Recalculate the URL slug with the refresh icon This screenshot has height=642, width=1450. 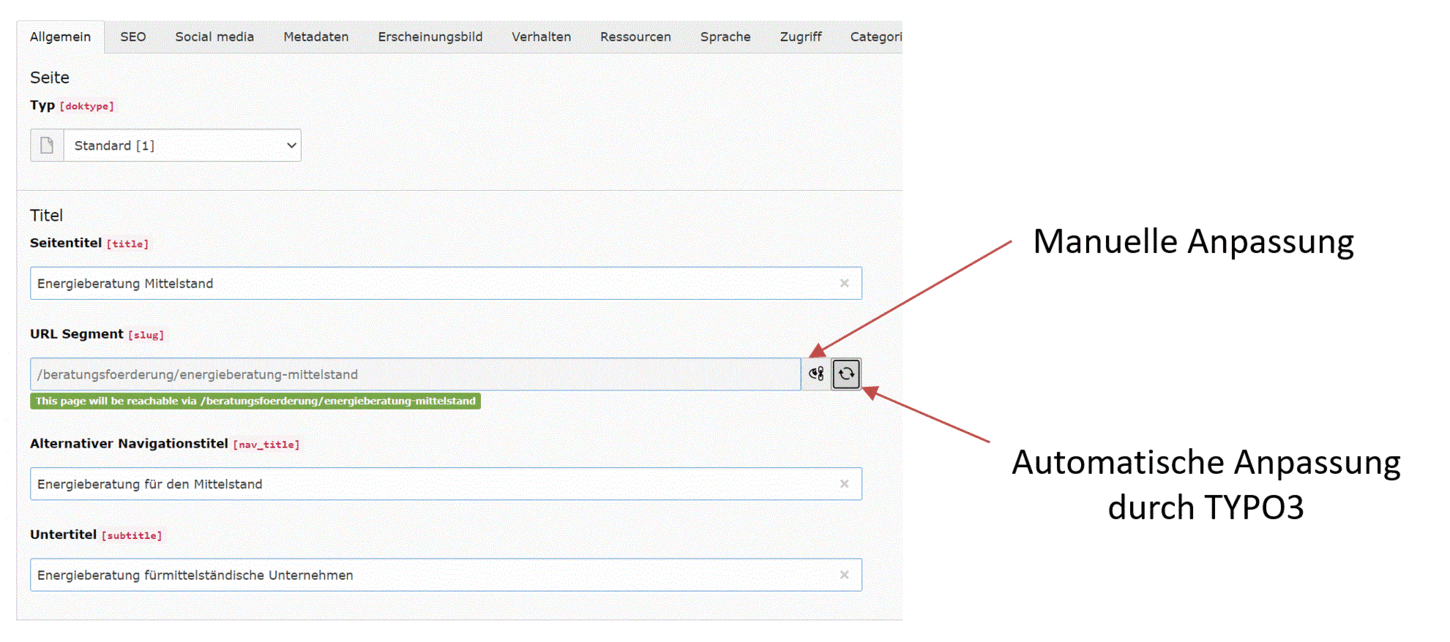[x=846, y=372]
